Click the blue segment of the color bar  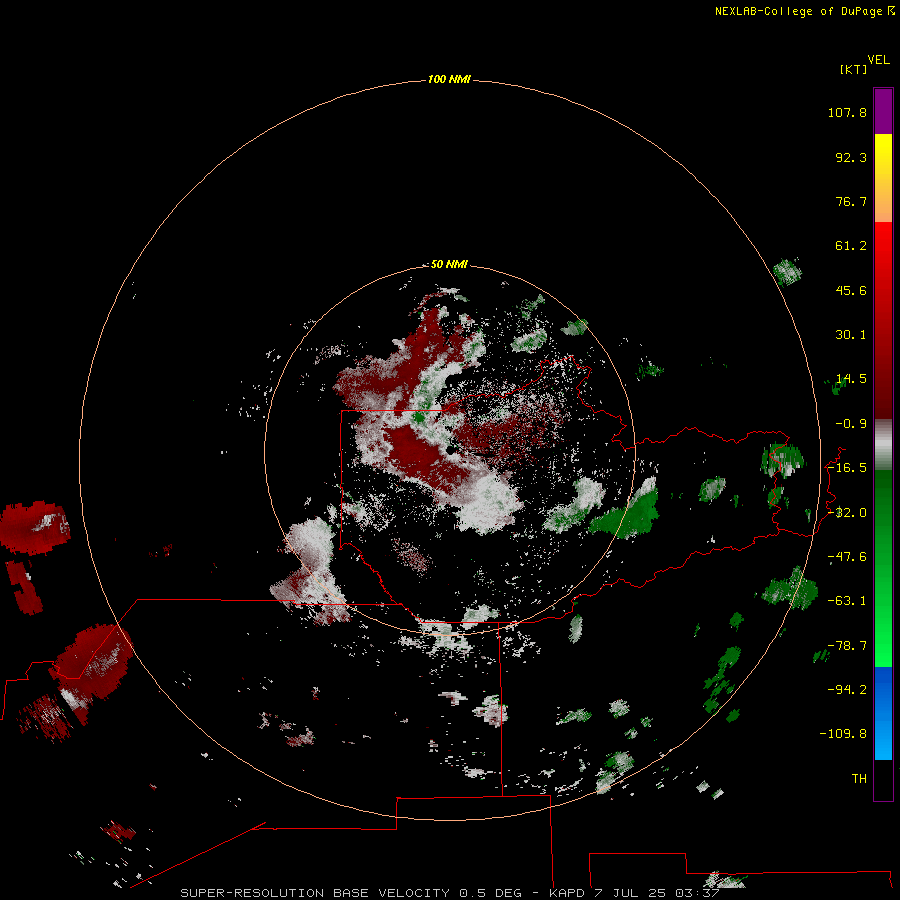[x=883, y=713]
